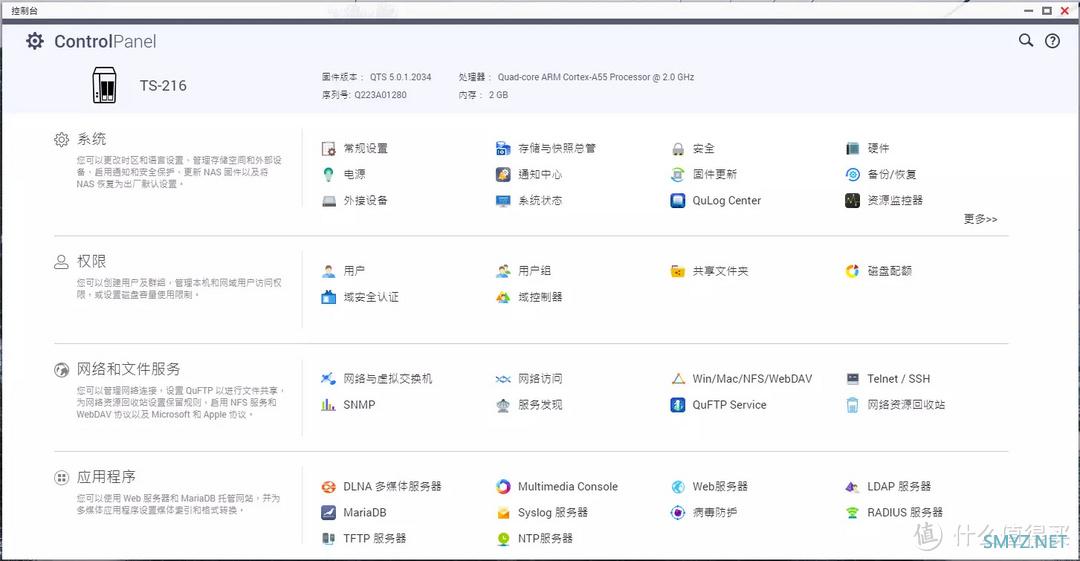This screenshot has height=561, width=1080.
Task: Open 常规设置 general settings icon
Action: pyautogui.click(x=329, y=148)
